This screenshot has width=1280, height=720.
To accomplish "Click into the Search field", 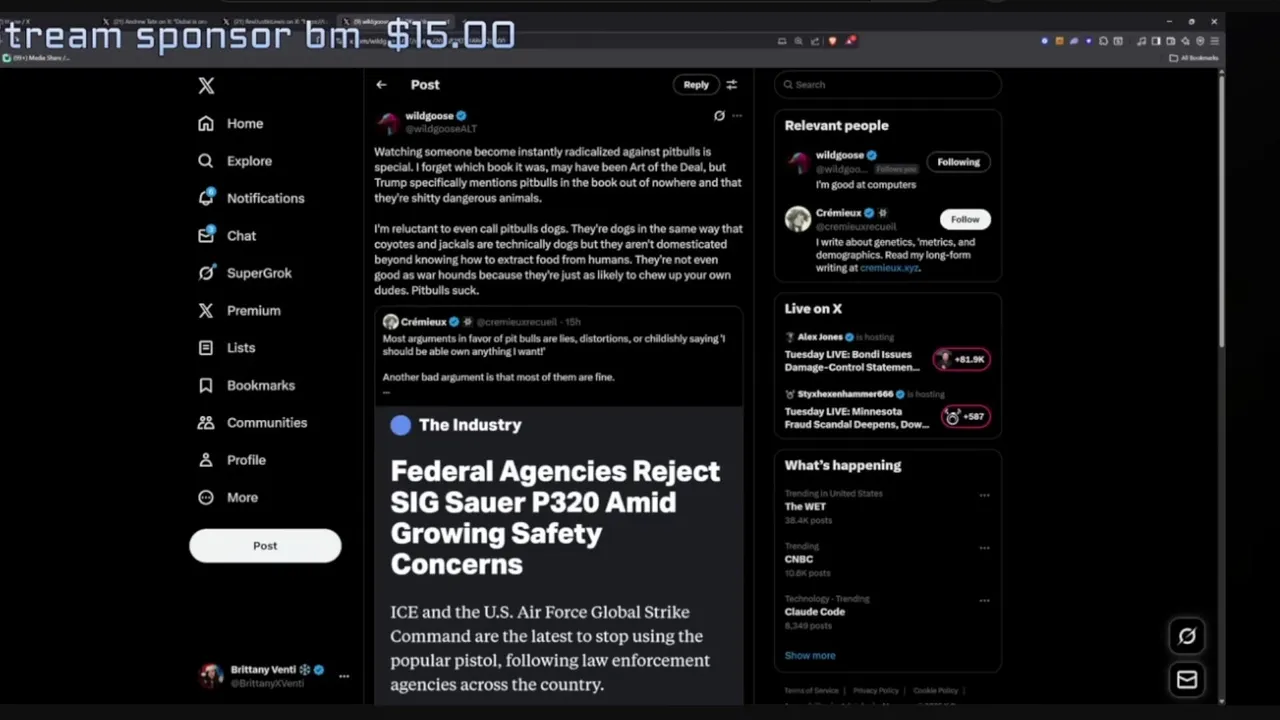I will click(x=887, y=85).
